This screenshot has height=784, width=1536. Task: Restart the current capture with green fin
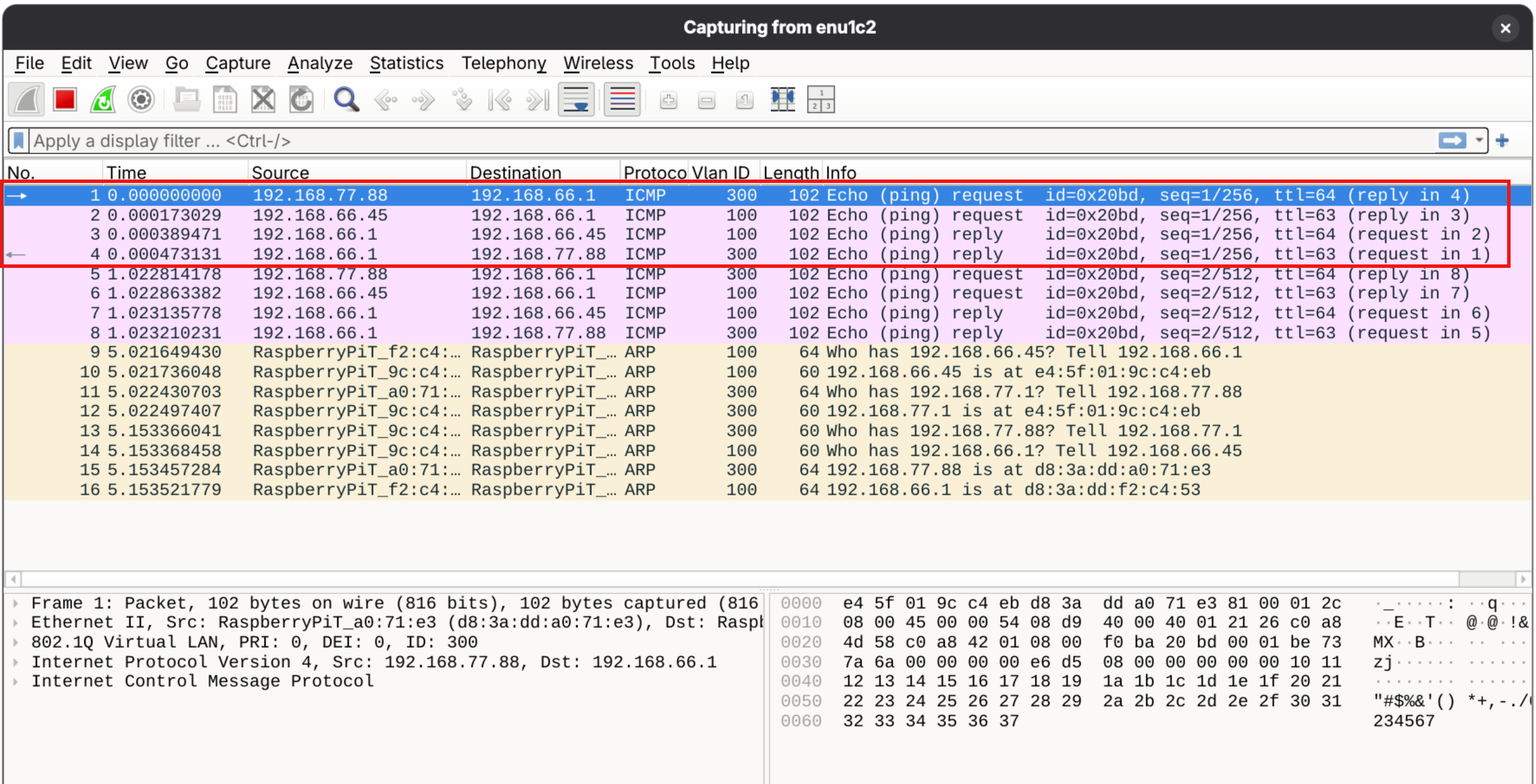point(103,99)
